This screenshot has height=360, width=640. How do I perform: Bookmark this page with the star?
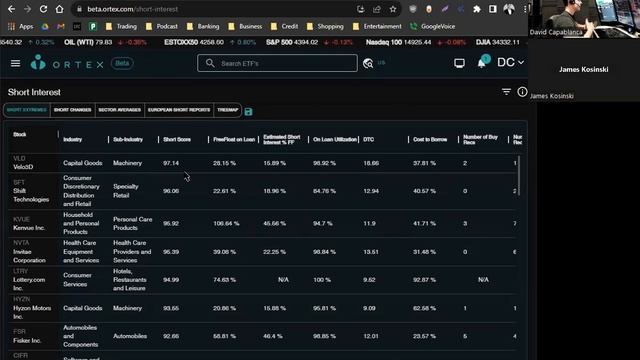point(393,9)
